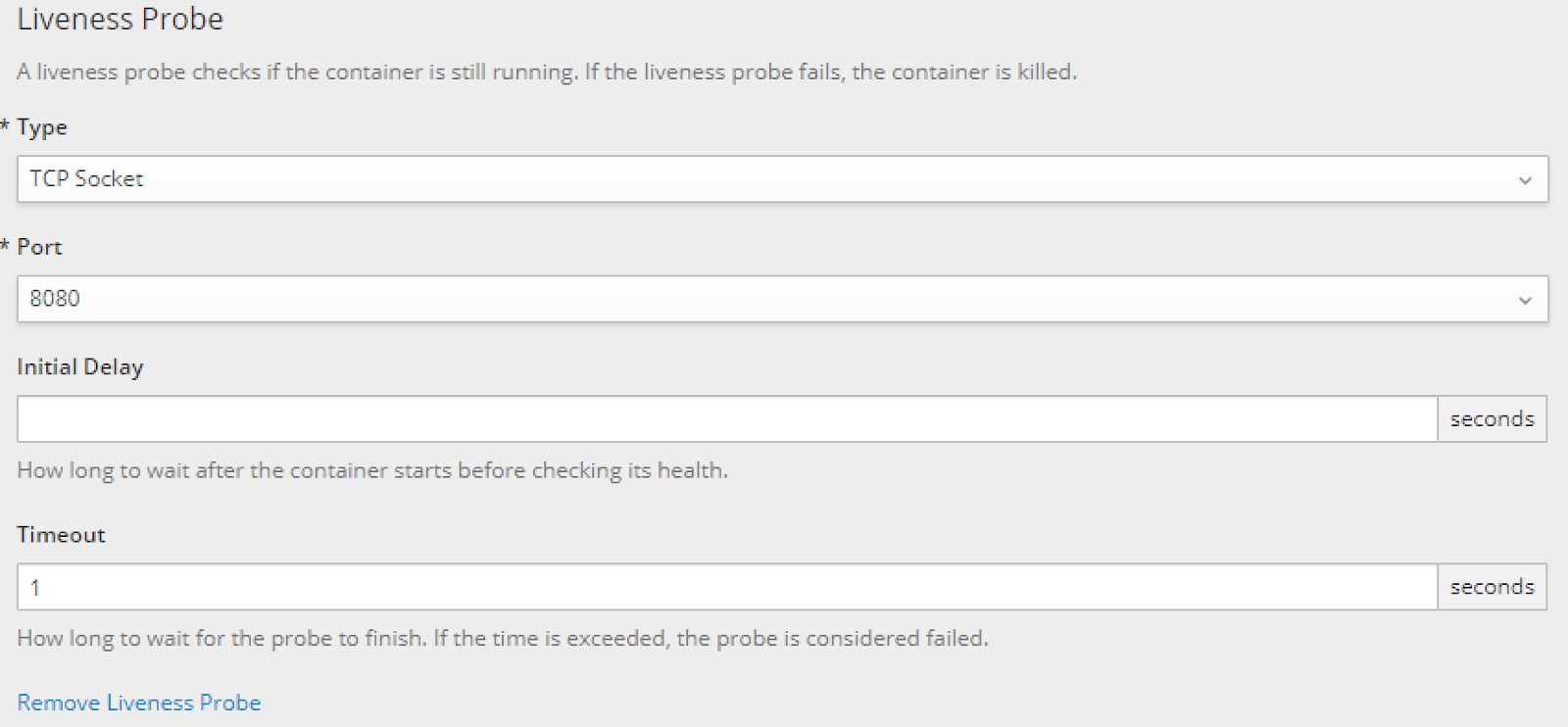Click the Liveness Probe heading
The width and height of the screenshot is (1568, 727).
(121, 19)
